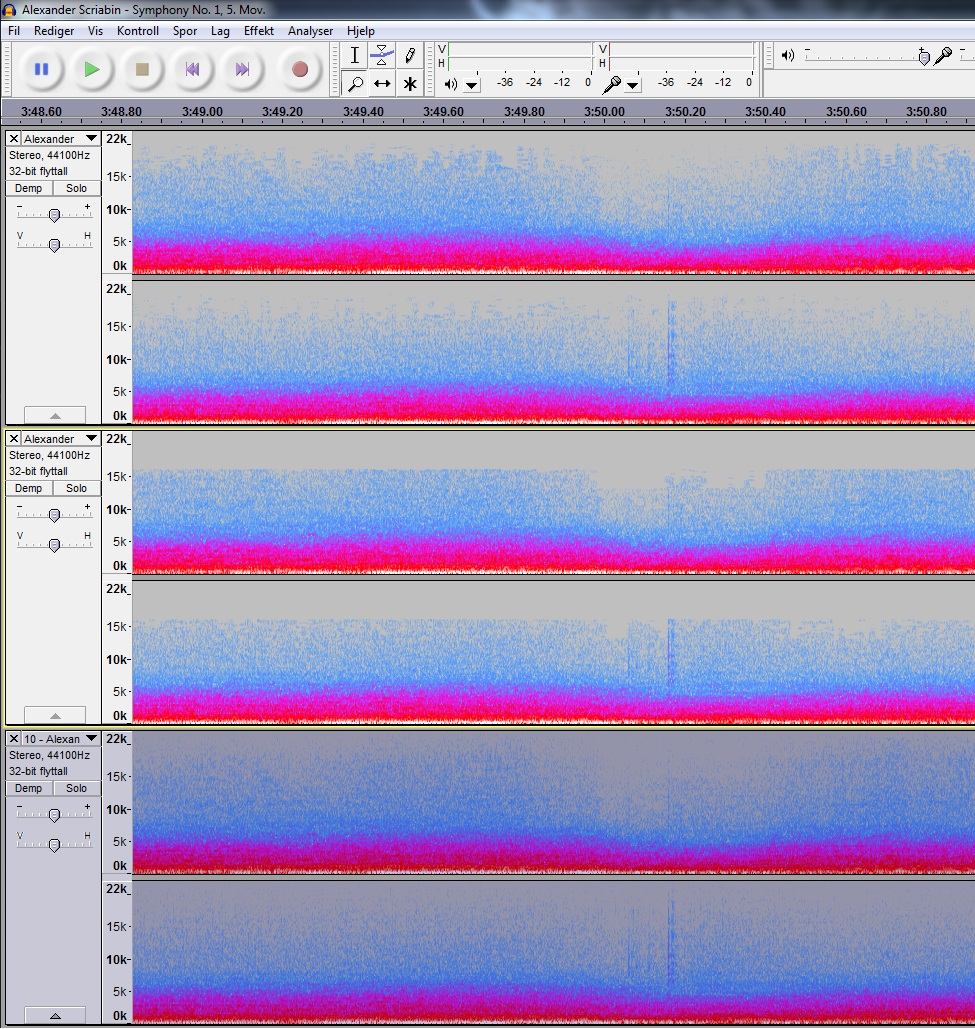This screenshot has height=1029, width=975.
Task: Choose the Draw pencil tool
Action: click(409, 55)
